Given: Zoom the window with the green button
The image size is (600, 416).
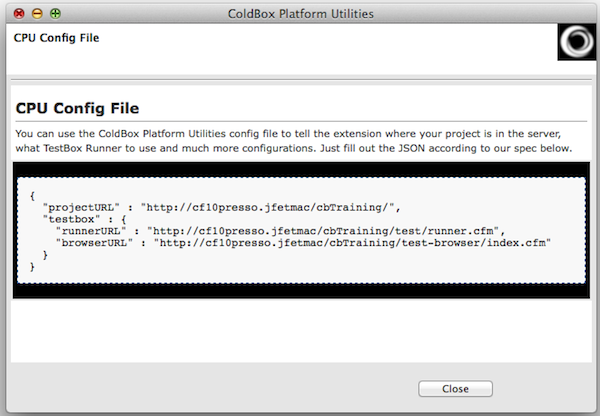Looking at the screenshot, I should pyautogui.click(x=55, y=13).
